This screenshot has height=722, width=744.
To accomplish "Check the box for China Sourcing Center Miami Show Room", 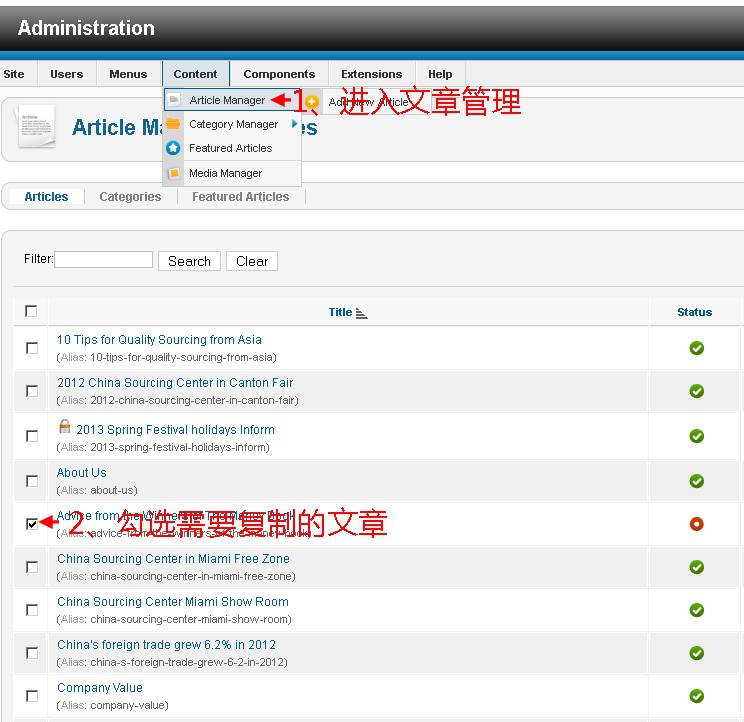I will (32, 610).
